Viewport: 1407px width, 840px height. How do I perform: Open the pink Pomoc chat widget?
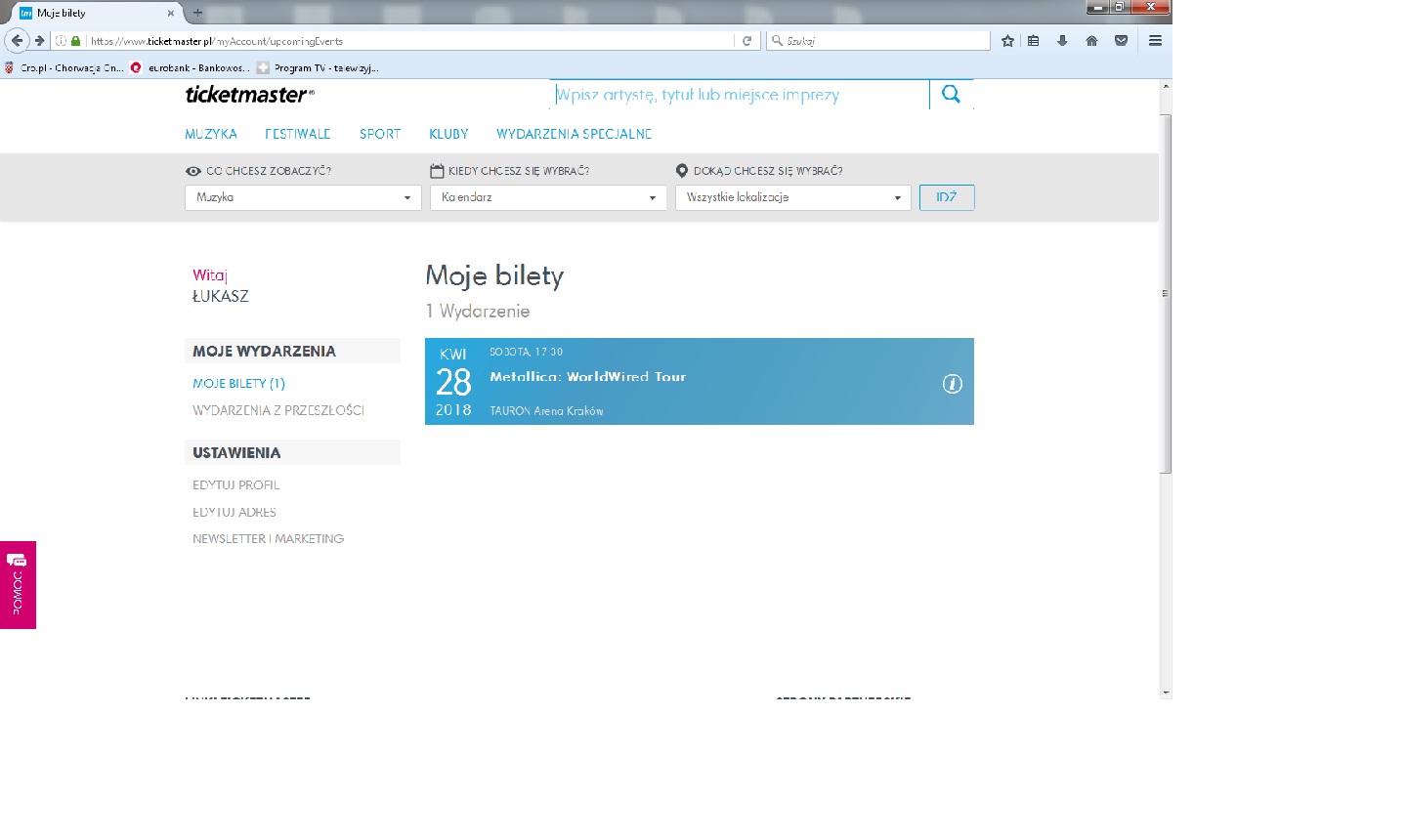(18, 584)
